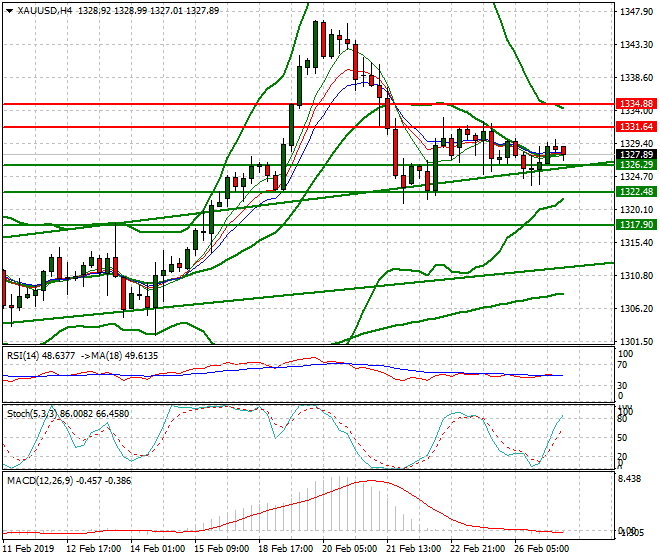Click the 1343.30 price scale value
Image resolution: width=660 pixels, height=560 pixels.
(x=637, y=44)
